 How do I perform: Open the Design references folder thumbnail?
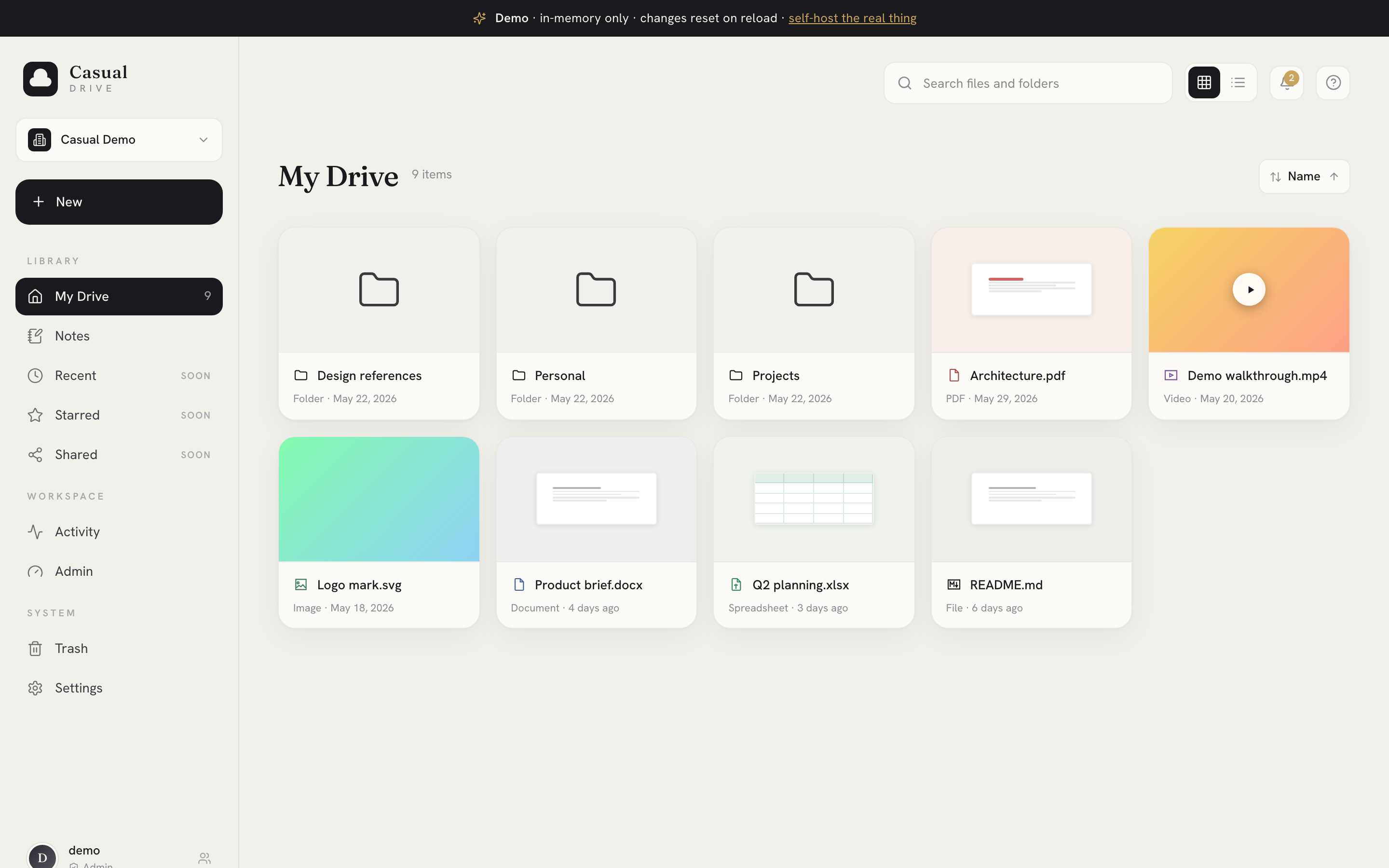pyautogui.click(x=379, y=290)
